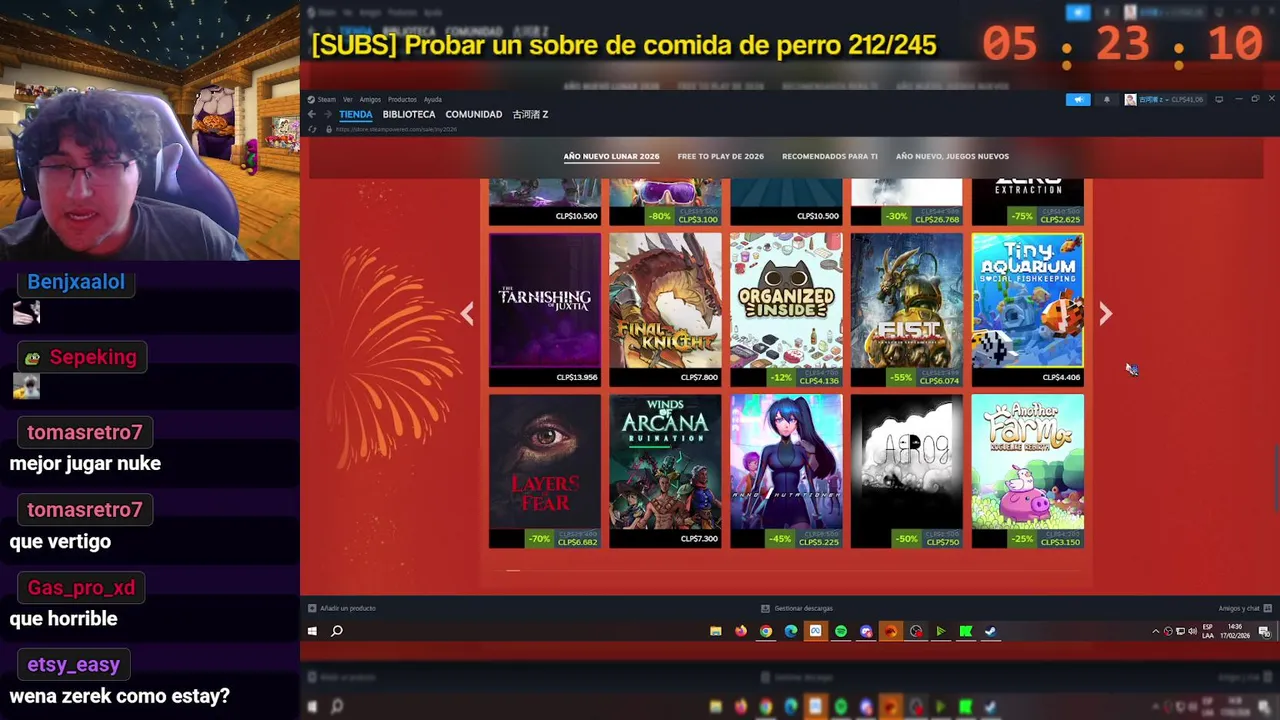Open the green Kick app in taskbar
The image size is (1280, 720).
coord(966,631)
